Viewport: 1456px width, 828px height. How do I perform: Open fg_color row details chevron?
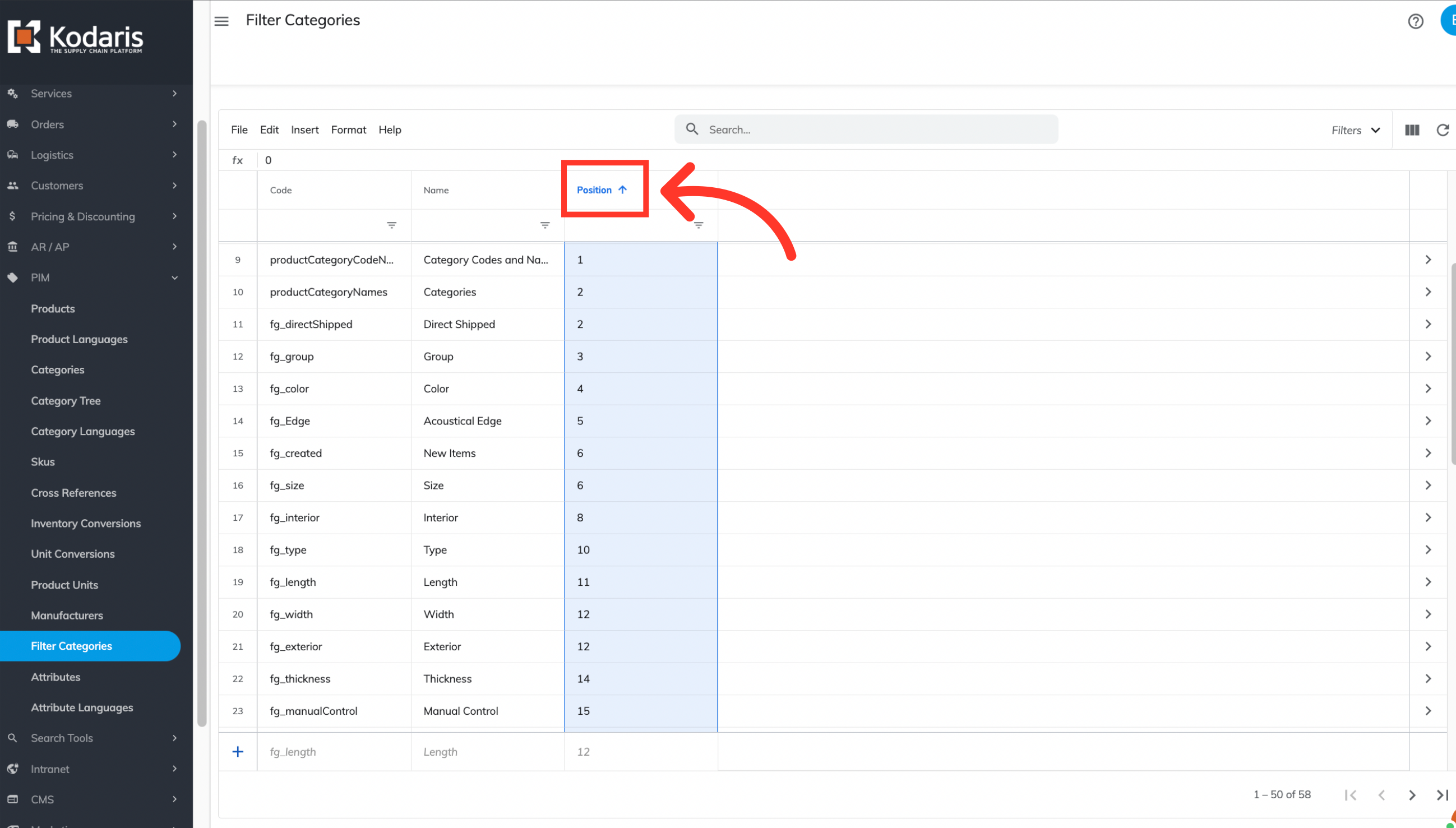coord(1427,388)
